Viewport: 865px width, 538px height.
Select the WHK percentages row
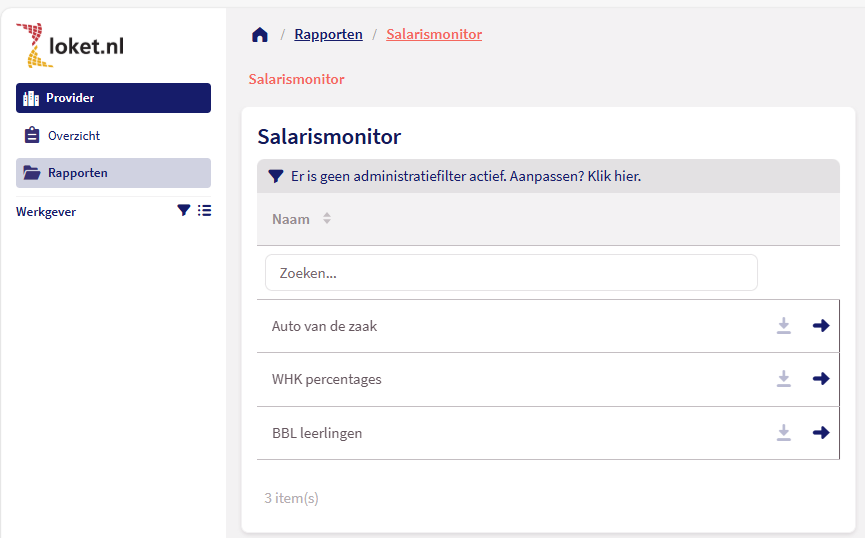coord(327,379)
